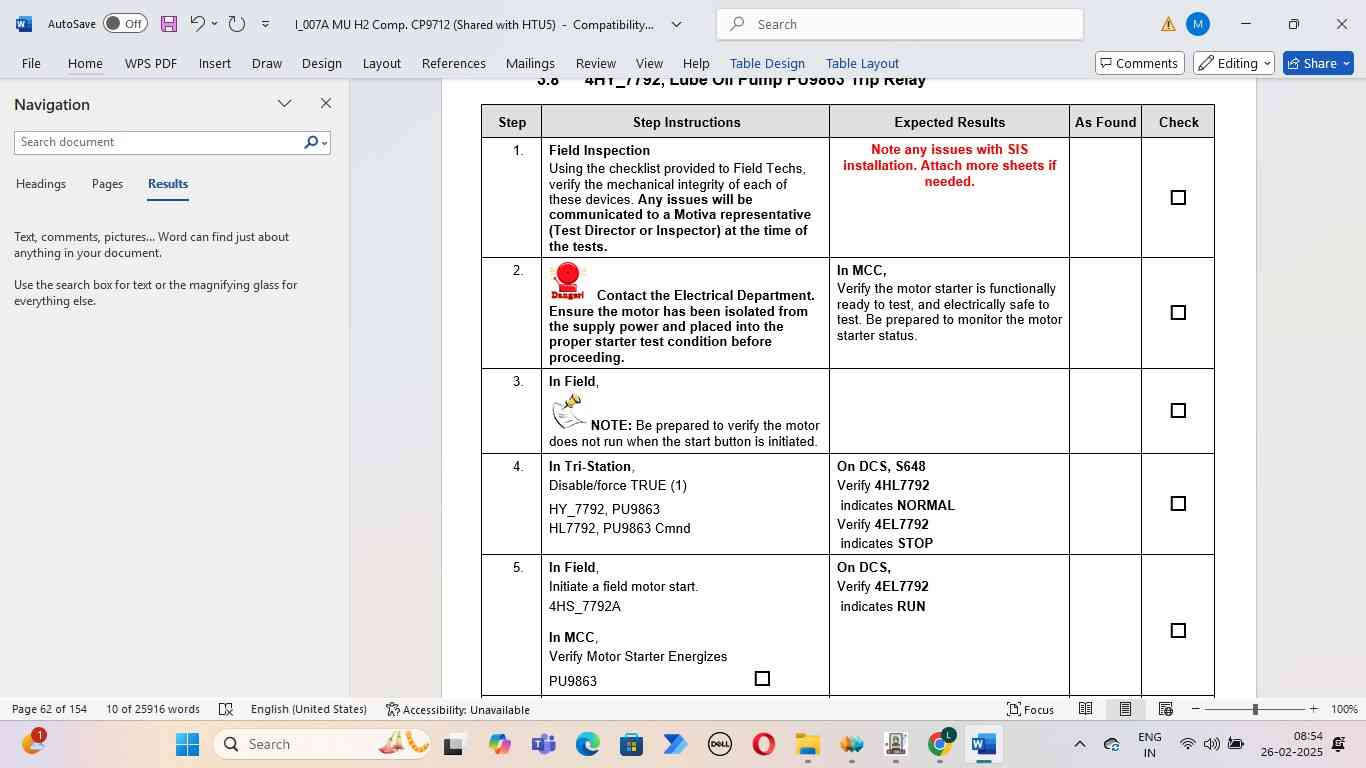Click the Share button
1366x768 pixels.
(1318, 63)
